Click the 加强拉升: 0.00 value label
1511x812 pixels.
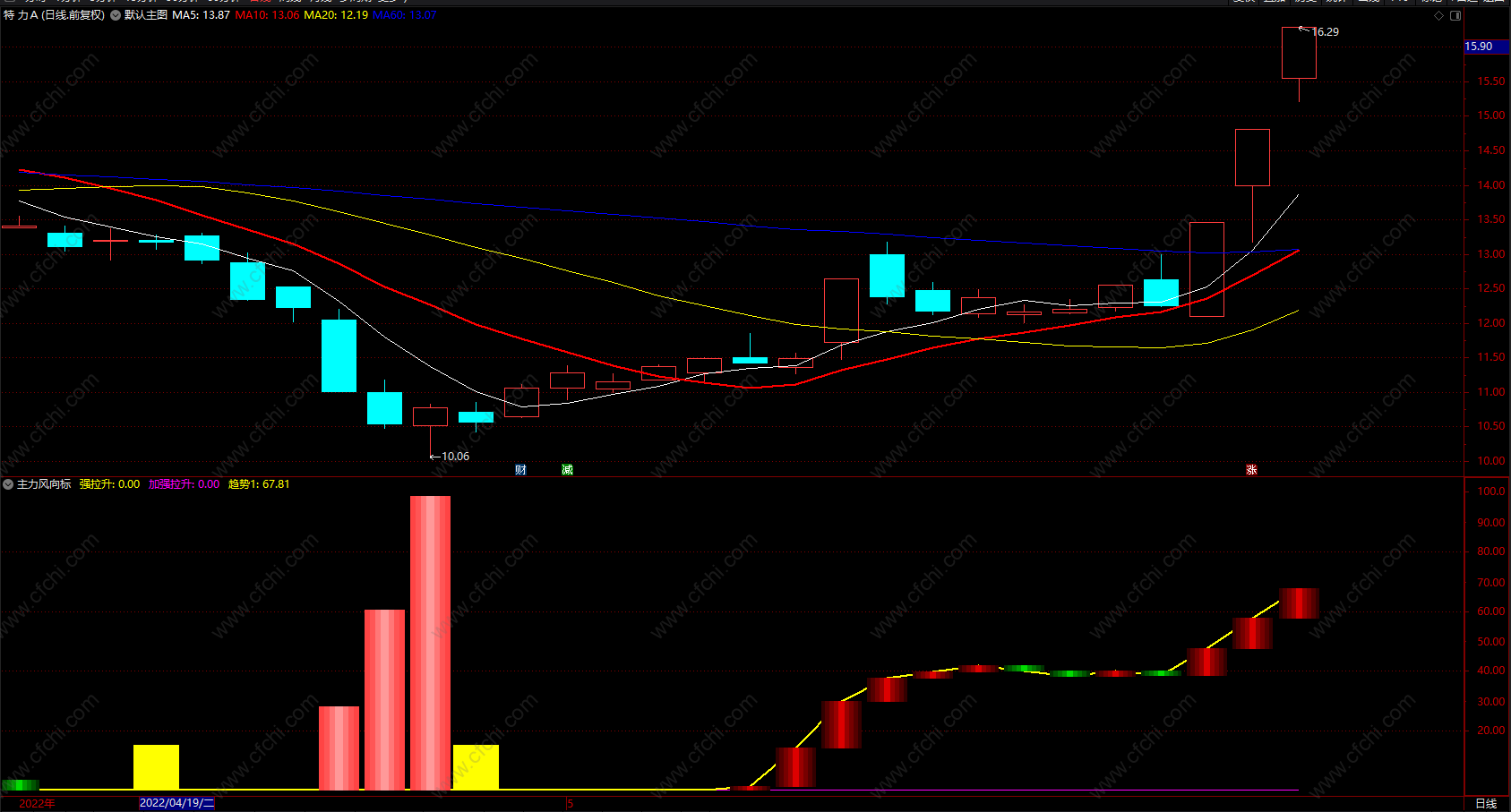coord(184,484)
